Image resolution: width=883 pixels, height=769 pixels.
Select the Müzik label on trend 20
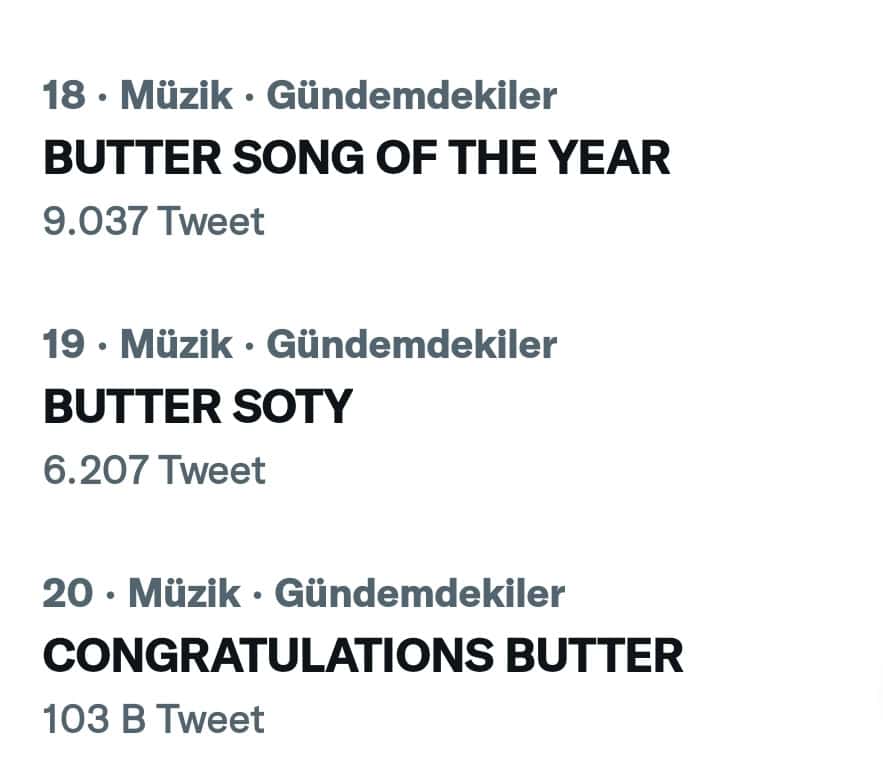point(184,594)
